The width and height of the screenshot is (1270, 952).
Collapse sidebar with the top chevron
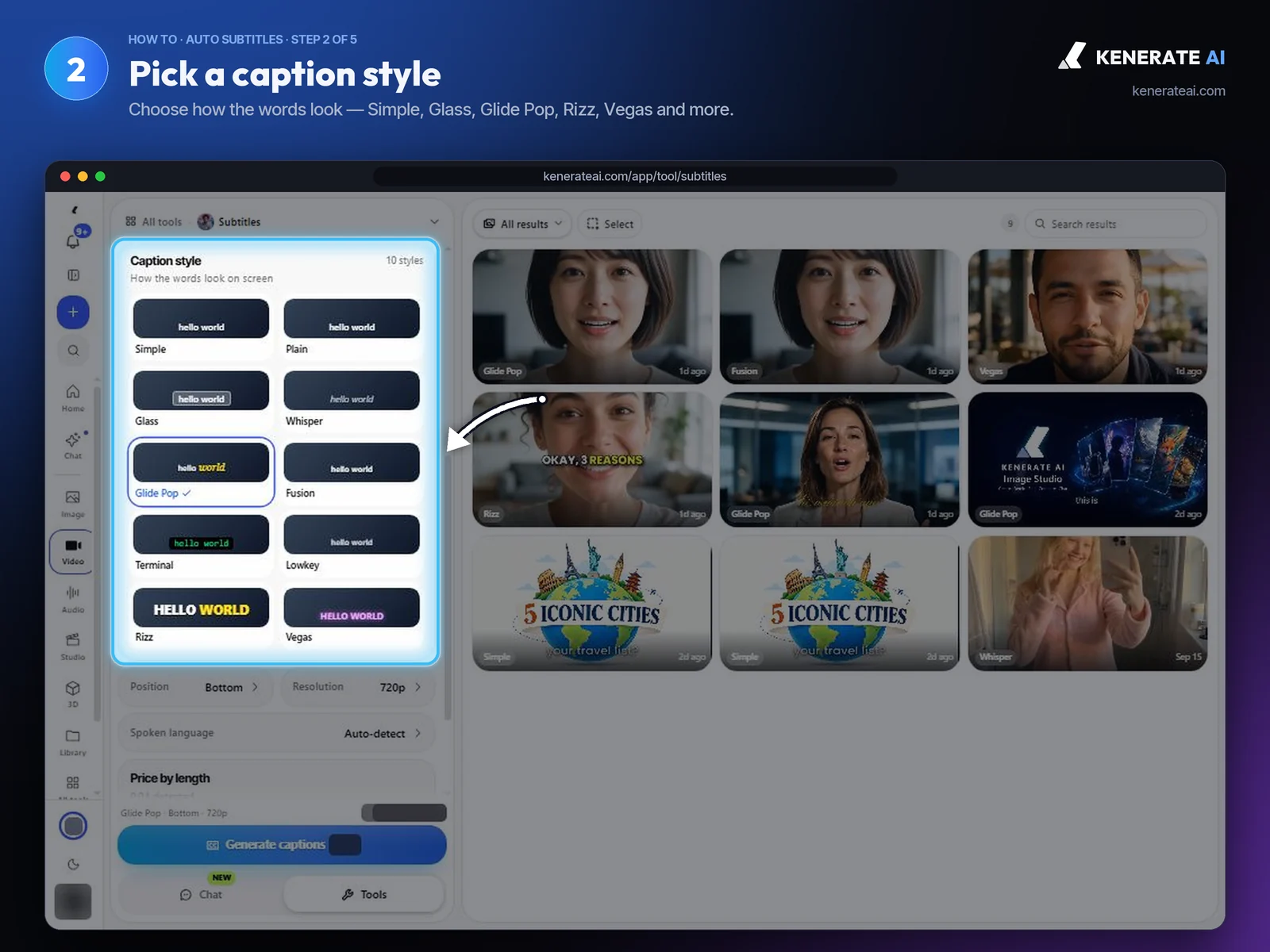(74, 210)
